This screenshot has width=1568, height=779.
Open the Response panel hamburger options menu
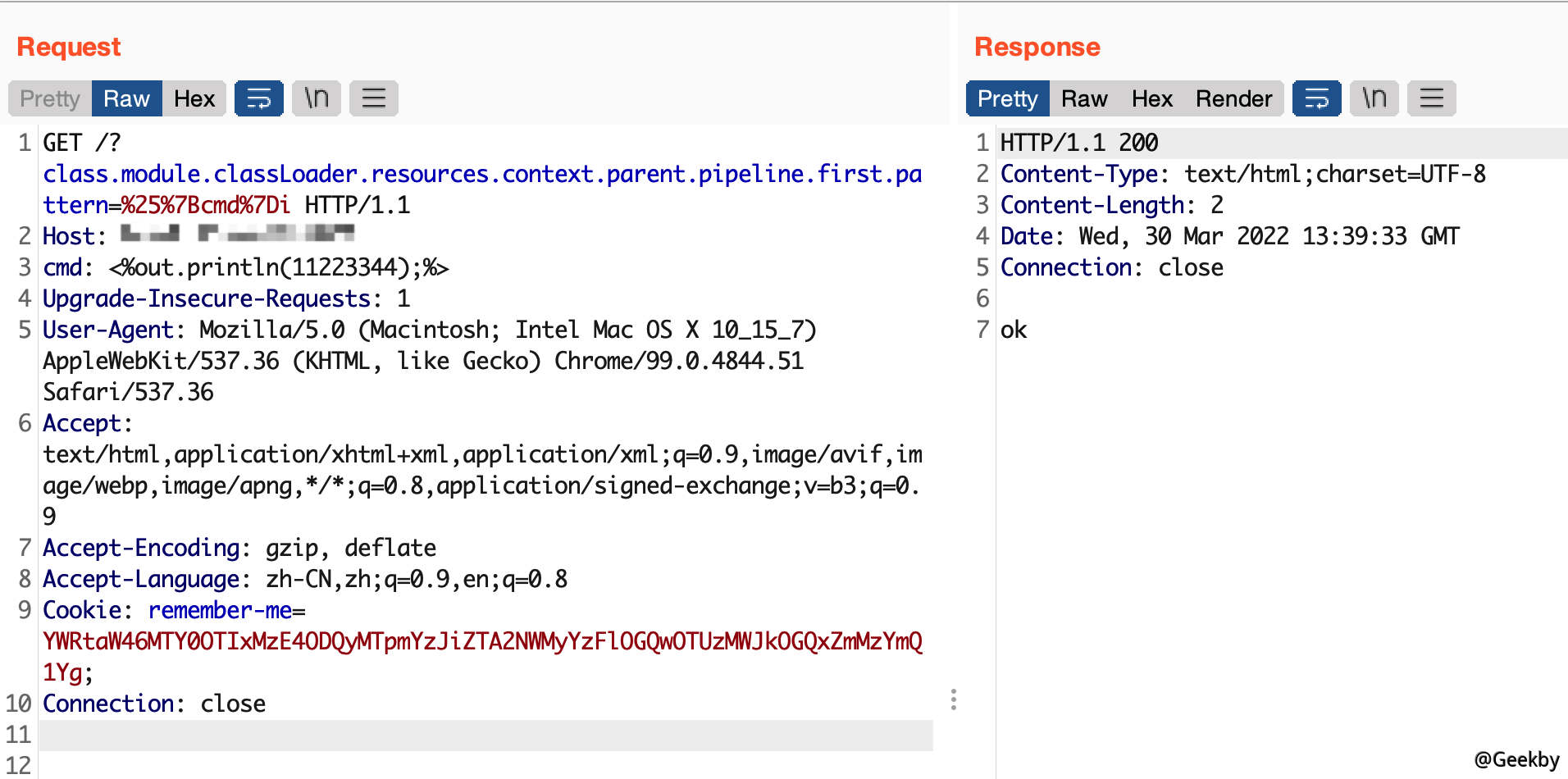pyautogui.click(x=1432, y=98)
